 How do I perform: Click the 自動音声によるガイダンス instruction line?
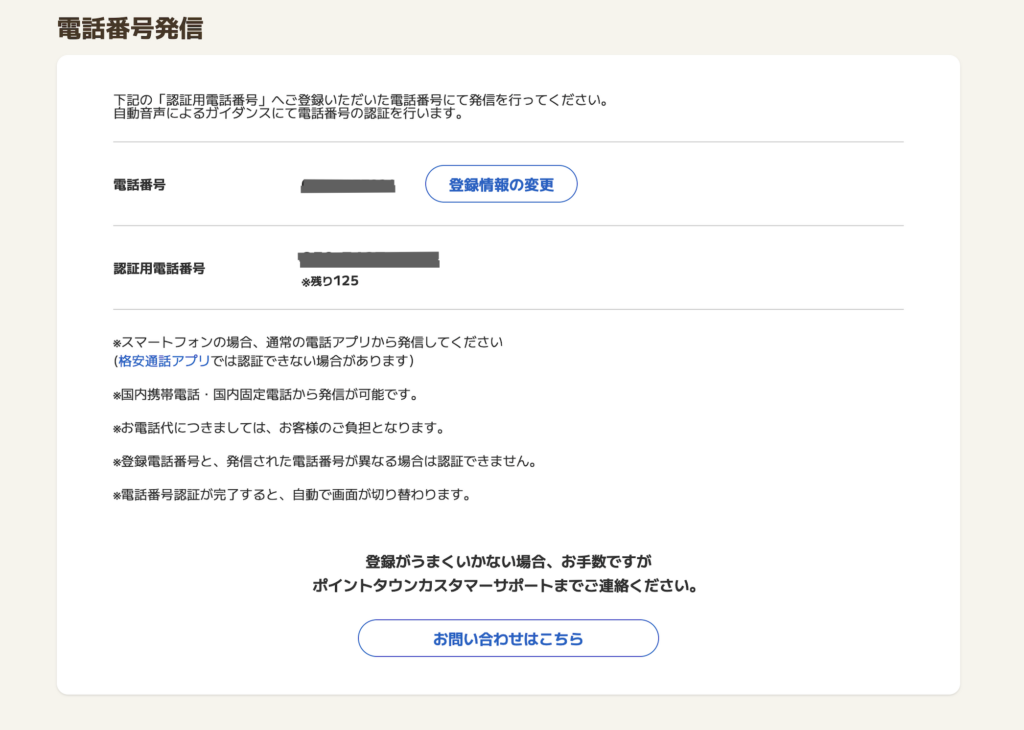[x=288, y=114]
